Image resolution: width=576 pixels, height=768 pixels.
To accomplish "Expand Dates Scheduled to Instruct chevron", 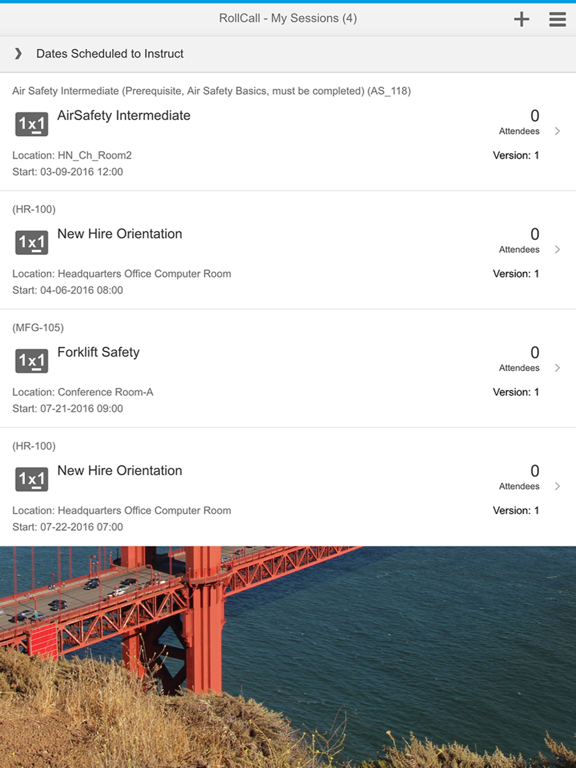I will 18,53.
